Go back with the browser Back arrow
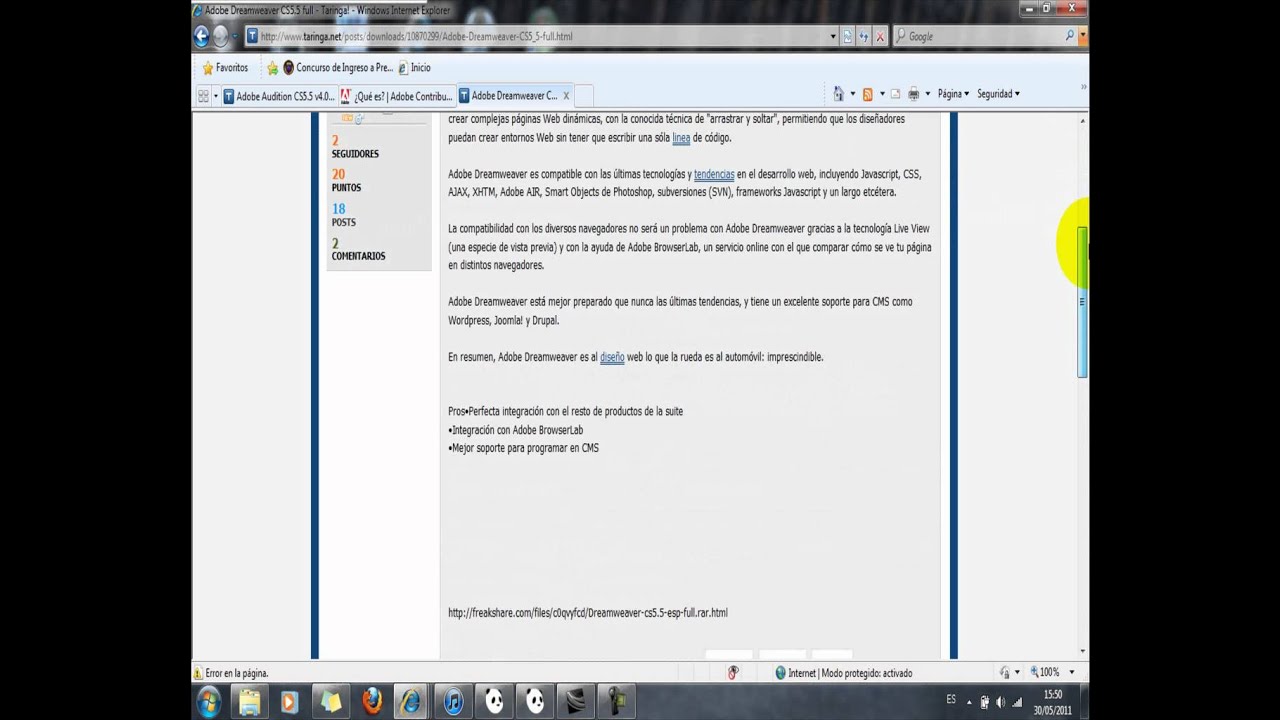The height and width of the screenshot is (720, 1280). click(x=201, y=37)
